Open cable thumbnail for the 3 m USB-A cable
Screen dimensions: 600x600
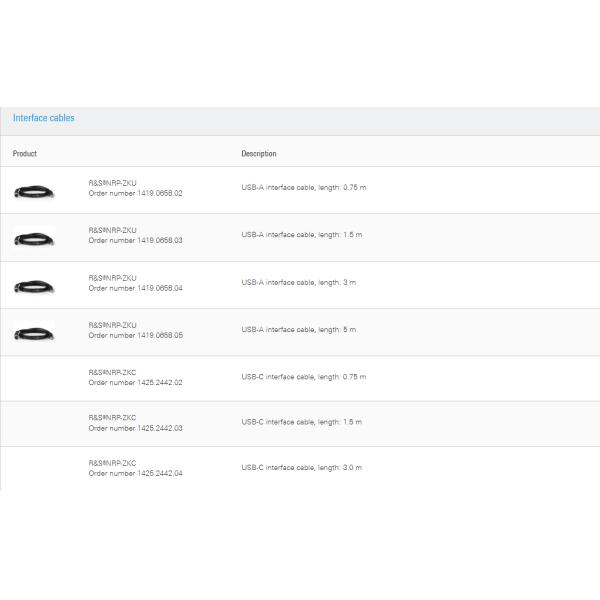[x=34, y=286]
